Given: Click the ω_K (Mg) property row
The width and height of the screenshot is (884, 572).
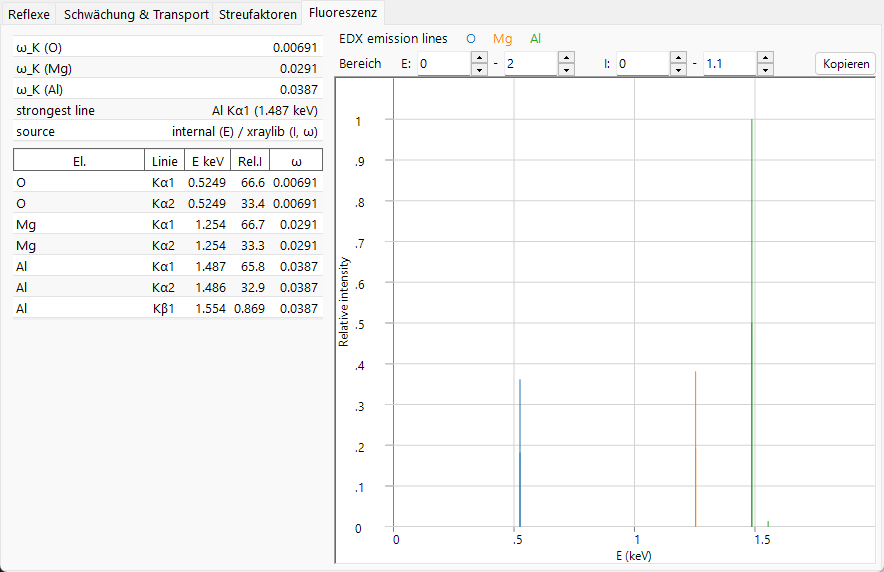Looking at the screenshot, I should pos(167,68).
